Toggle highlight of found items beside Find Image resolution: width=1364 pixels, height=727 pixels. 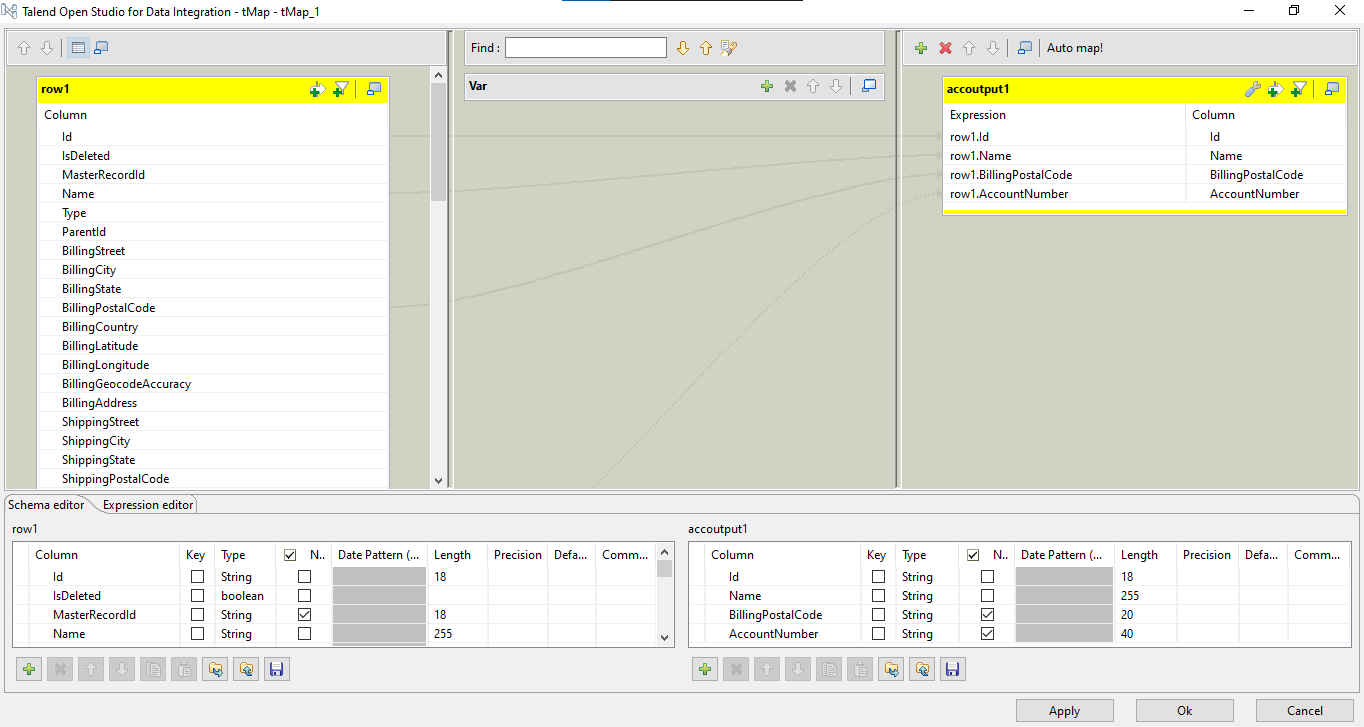(729, 48)
